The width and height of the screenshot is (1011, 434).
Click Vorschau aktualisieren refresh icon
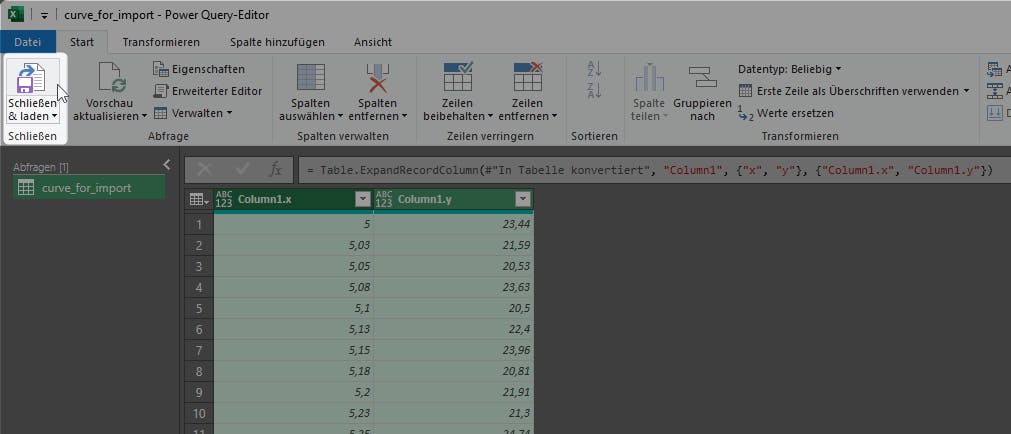[x=110, y=78]
